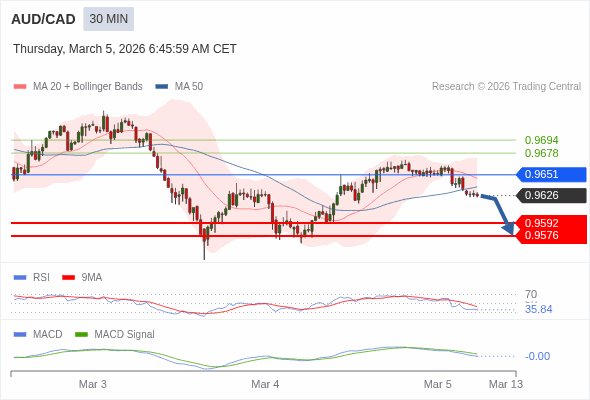This screenshot has width=590, height=400.
Task: Click the Mar 13 axis date label
Action: click(x=506, y=384)
